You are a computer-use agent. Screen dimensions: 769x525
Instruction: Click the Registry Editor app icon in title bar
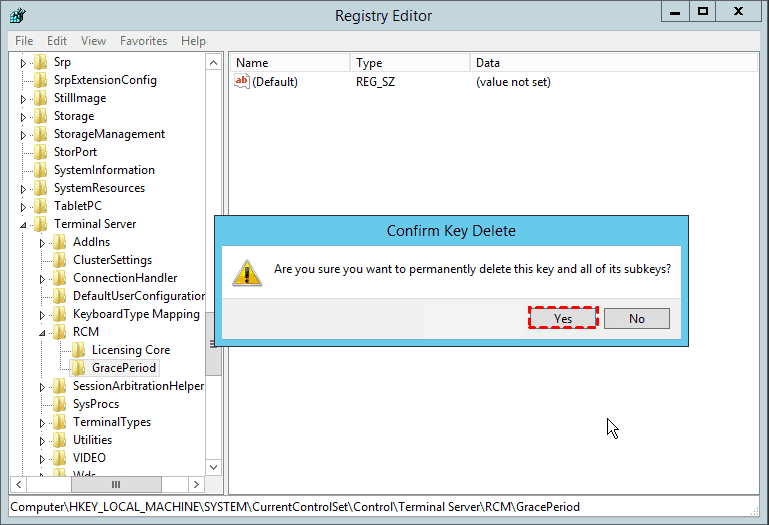[17, 16]
